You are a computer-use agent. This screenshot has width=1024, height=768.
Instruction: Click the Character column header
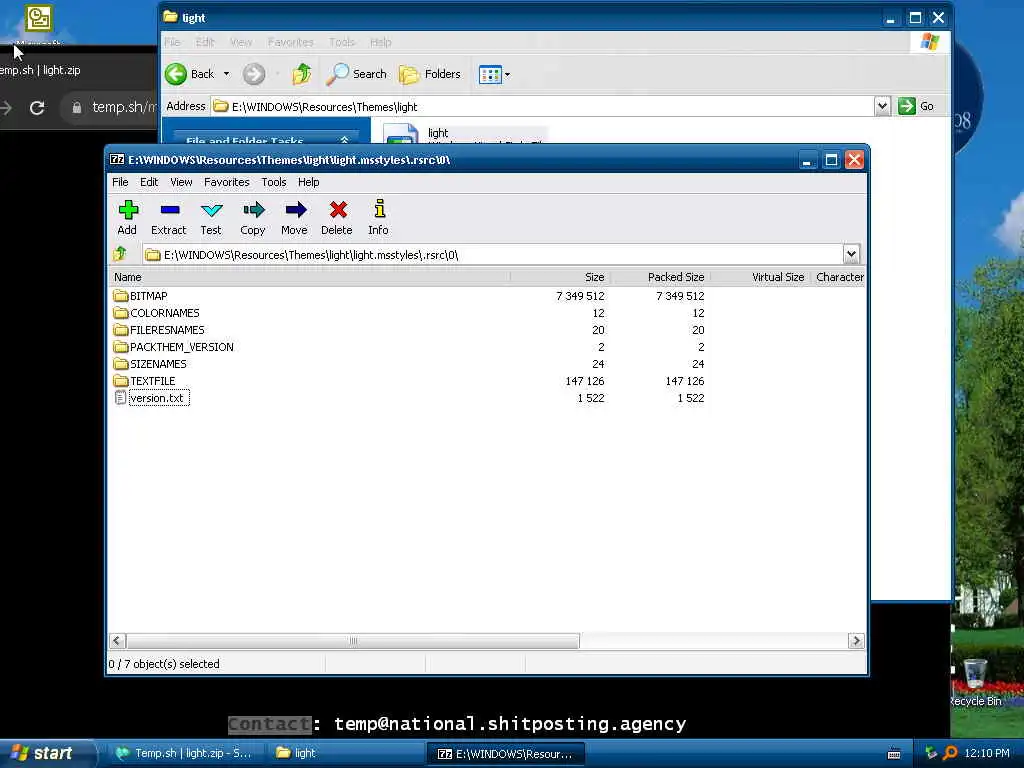point(839,277)
